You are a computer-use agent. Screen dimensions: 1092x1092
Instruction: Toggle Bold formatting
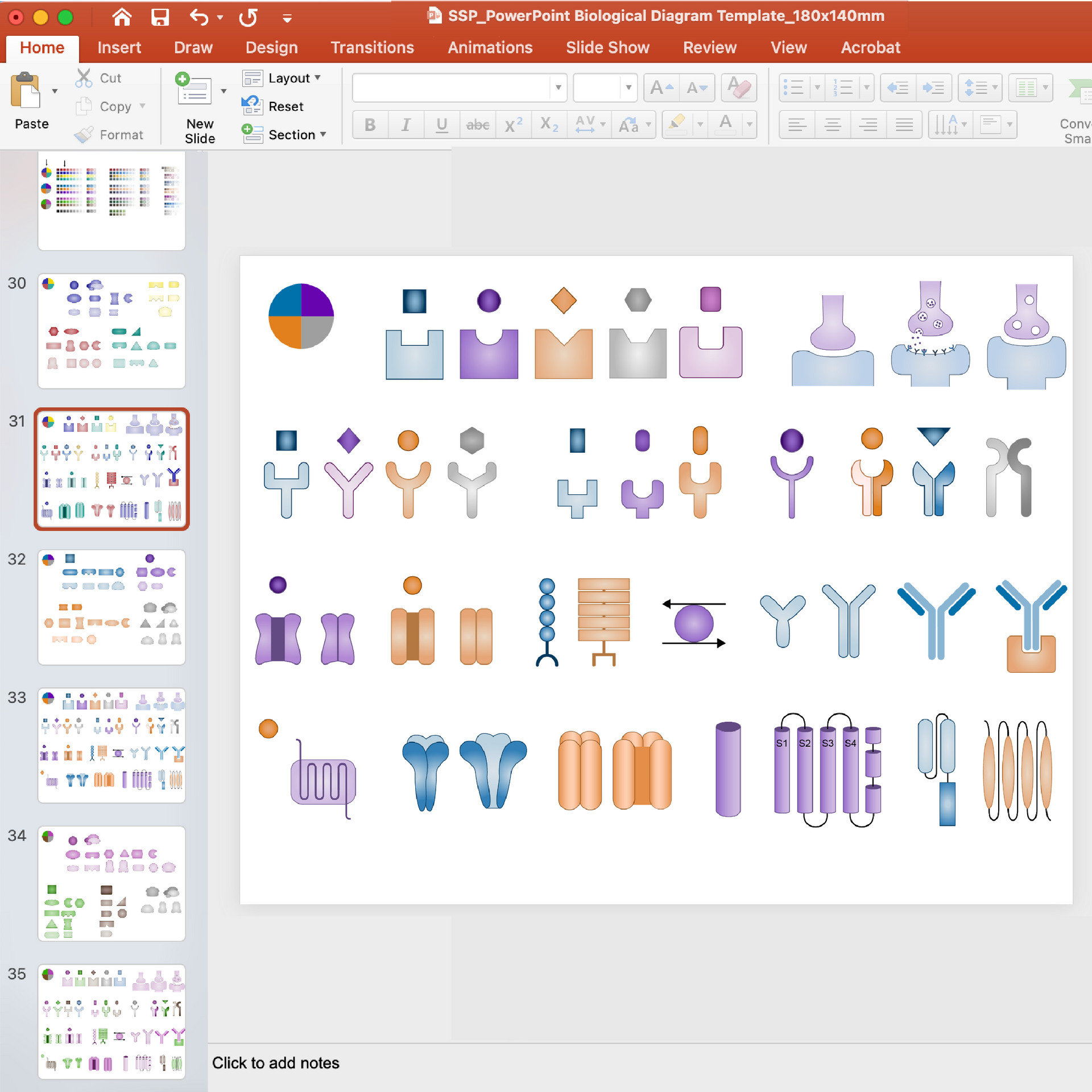(x=370, y=125)
